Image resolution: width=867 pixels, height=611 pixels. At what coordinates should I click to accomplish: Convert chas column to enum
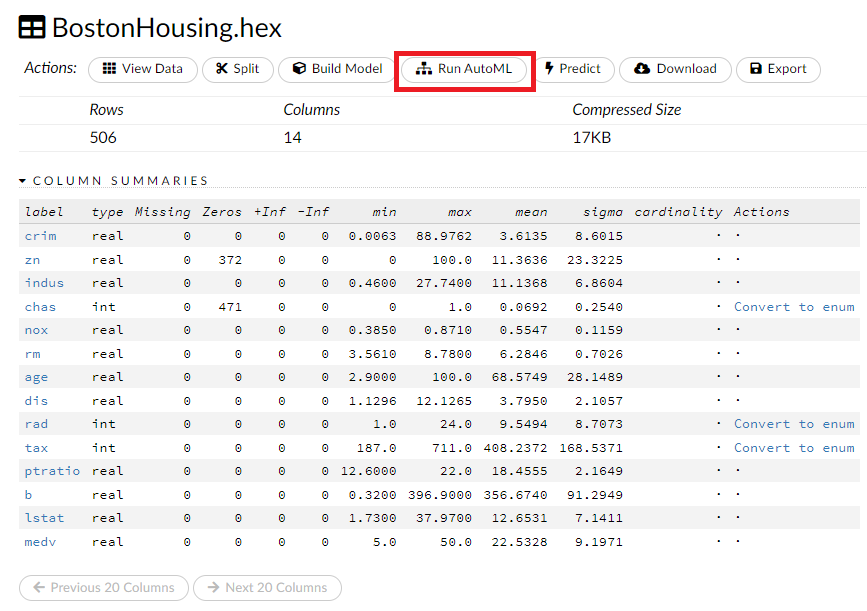(x=794, y=307)
